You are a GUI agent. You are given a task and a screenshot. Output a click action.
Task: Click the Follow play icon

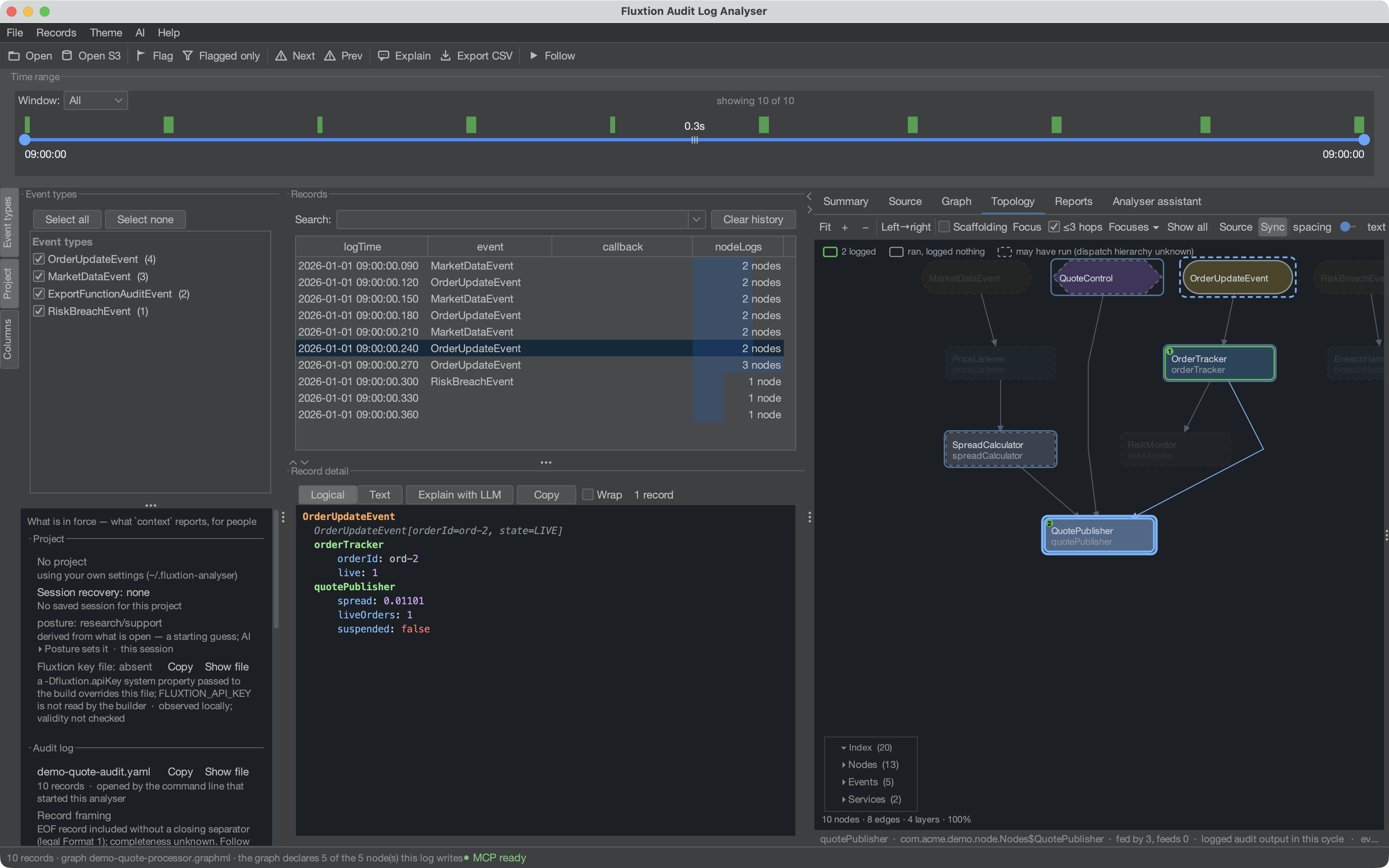pos(534,56)
